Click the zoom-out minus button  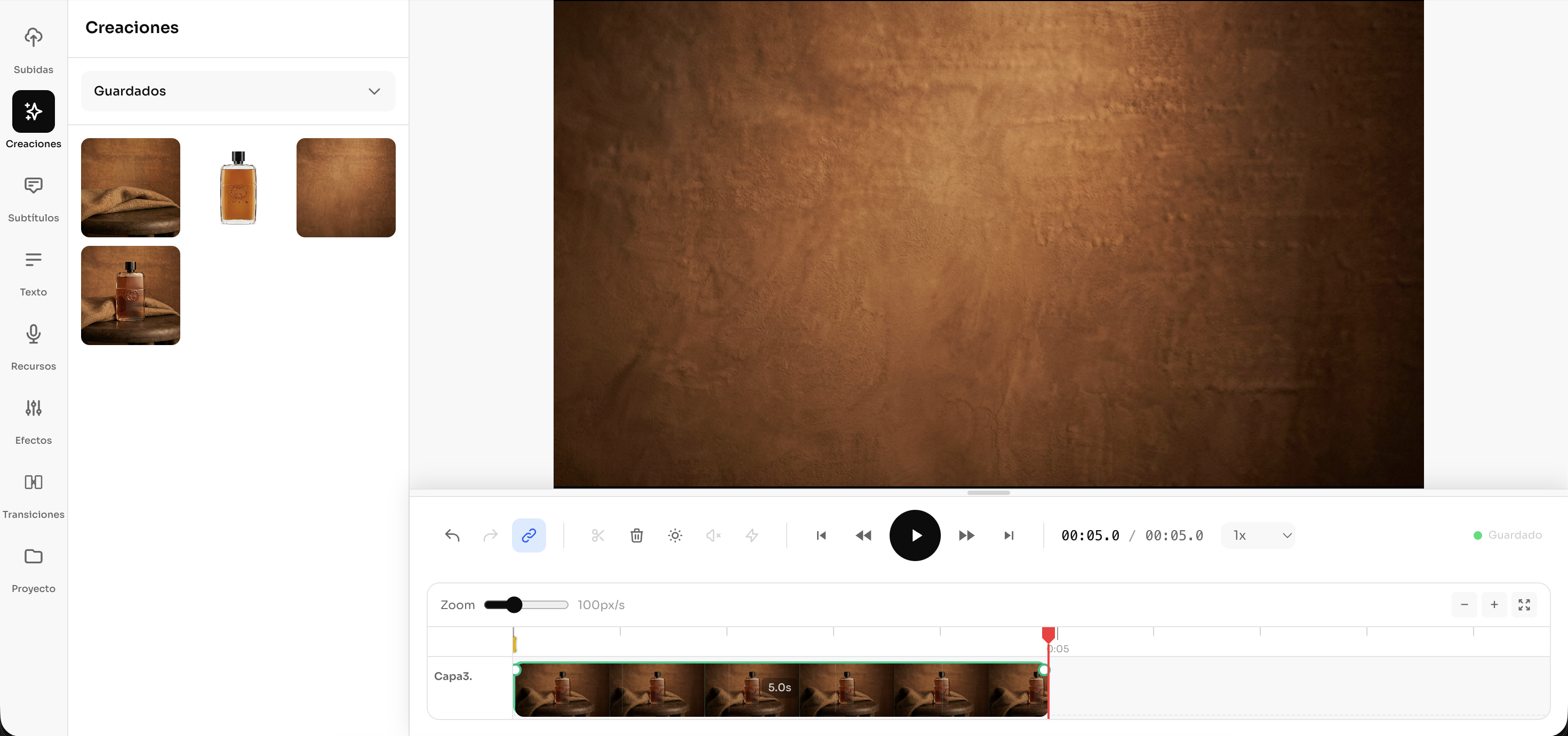(x=1464, y=604)
